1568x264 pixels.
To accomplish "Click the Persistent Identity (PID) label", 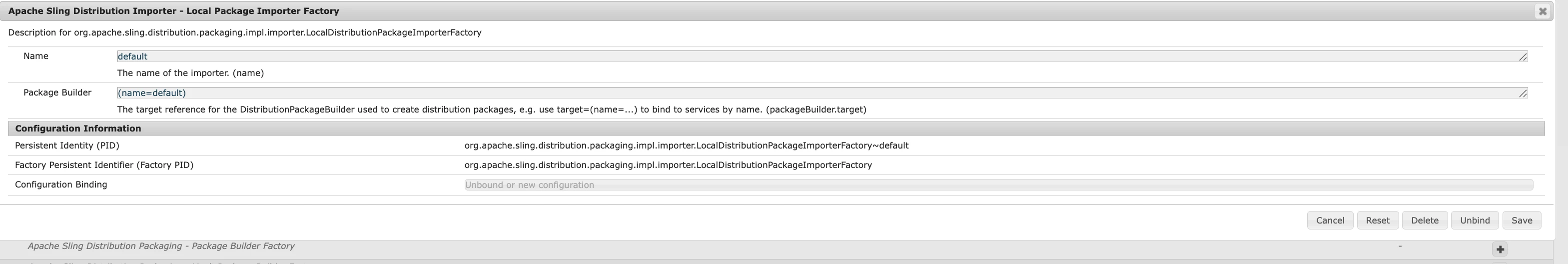I will [x=67, y=145].
